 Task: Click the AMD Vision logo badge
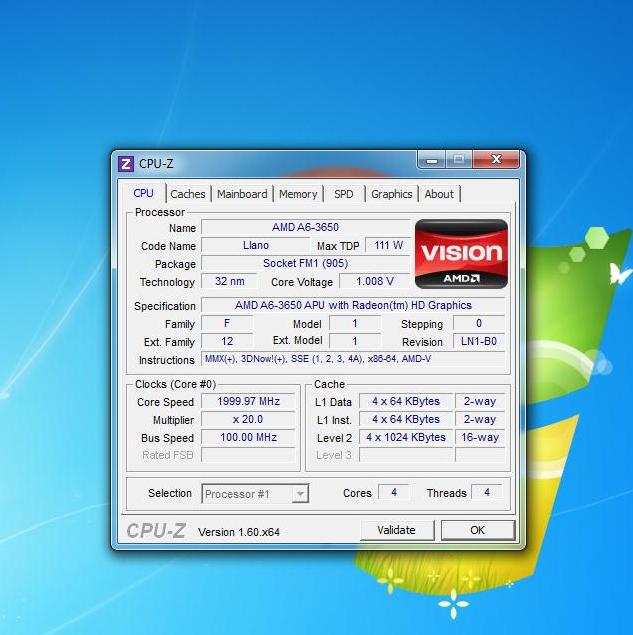pyautogui.click(x=461, y=254)
